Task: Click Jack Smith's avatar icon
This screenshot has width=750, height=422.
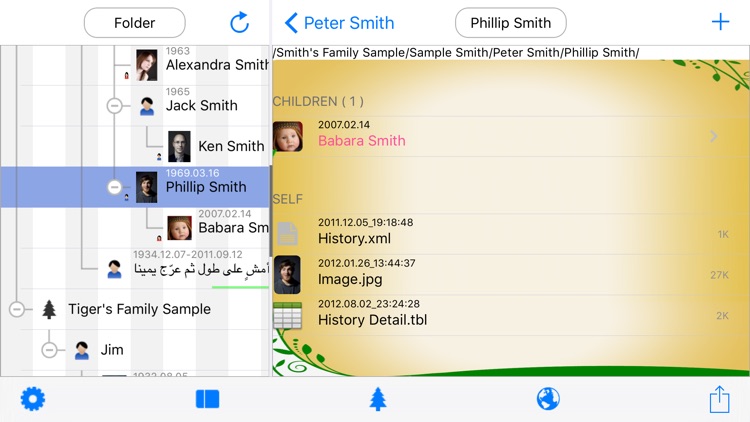Action: coord(147,106)
